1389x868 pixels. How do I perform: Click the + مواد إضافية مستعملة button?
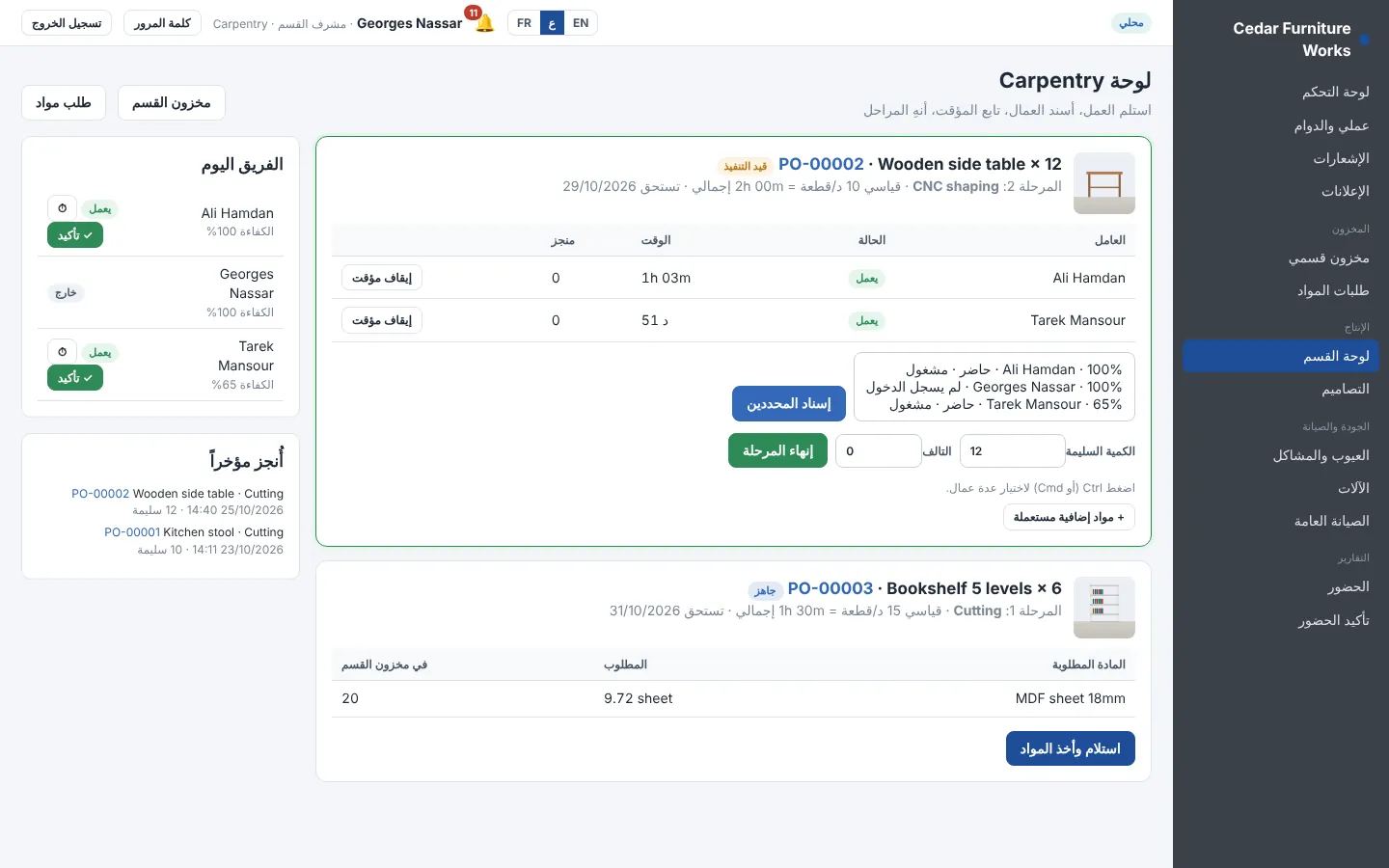click(1069, 517)
